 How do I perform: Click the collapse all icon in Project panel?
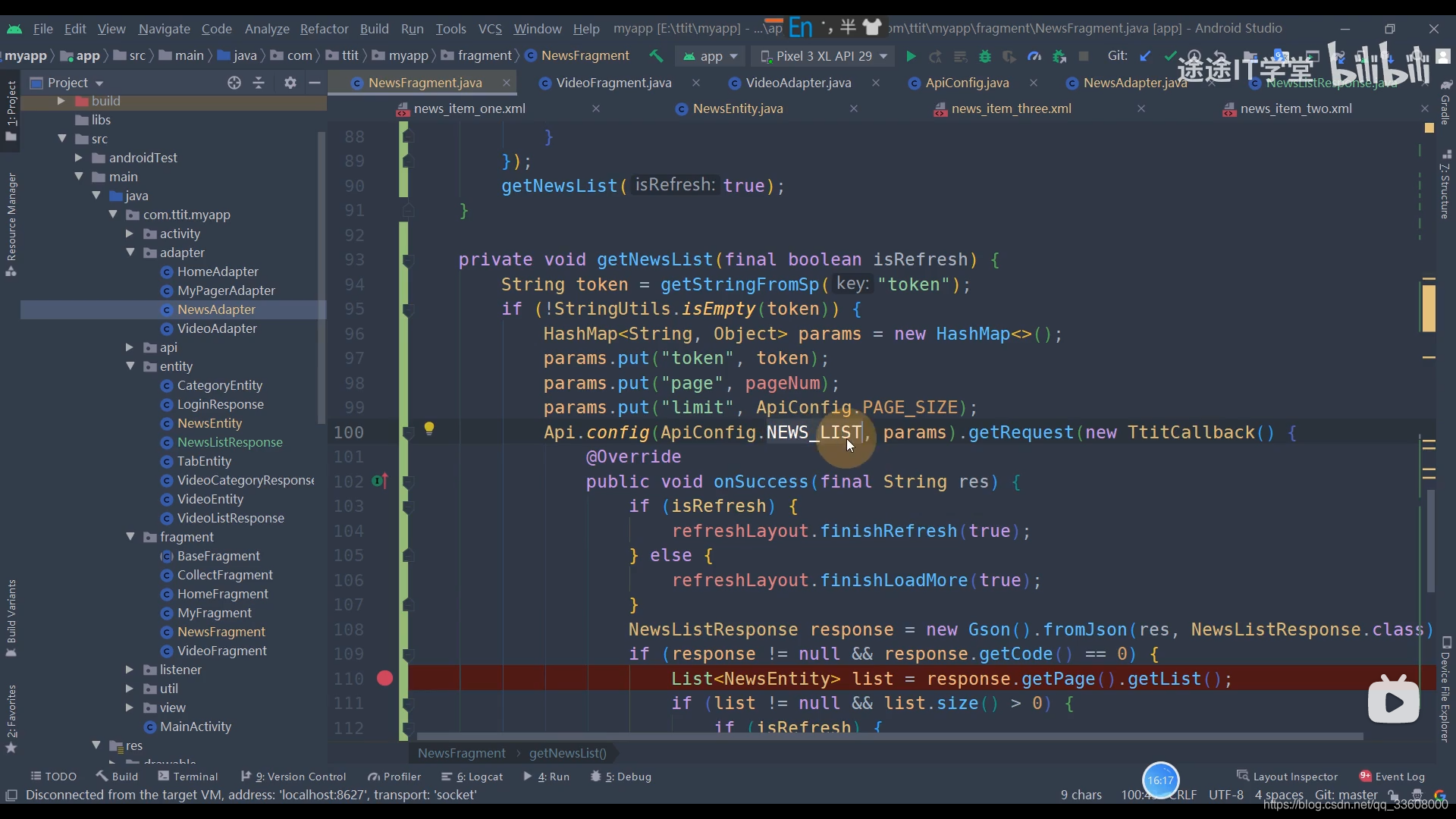coord(259,83)
